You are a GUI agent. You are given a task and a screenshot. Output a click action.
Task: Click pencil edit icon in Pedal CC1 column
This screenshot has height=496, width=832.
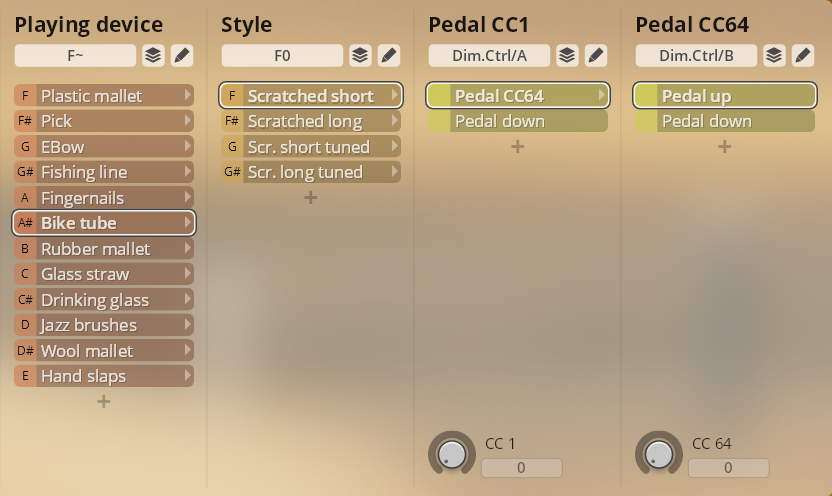coord(595,56)
